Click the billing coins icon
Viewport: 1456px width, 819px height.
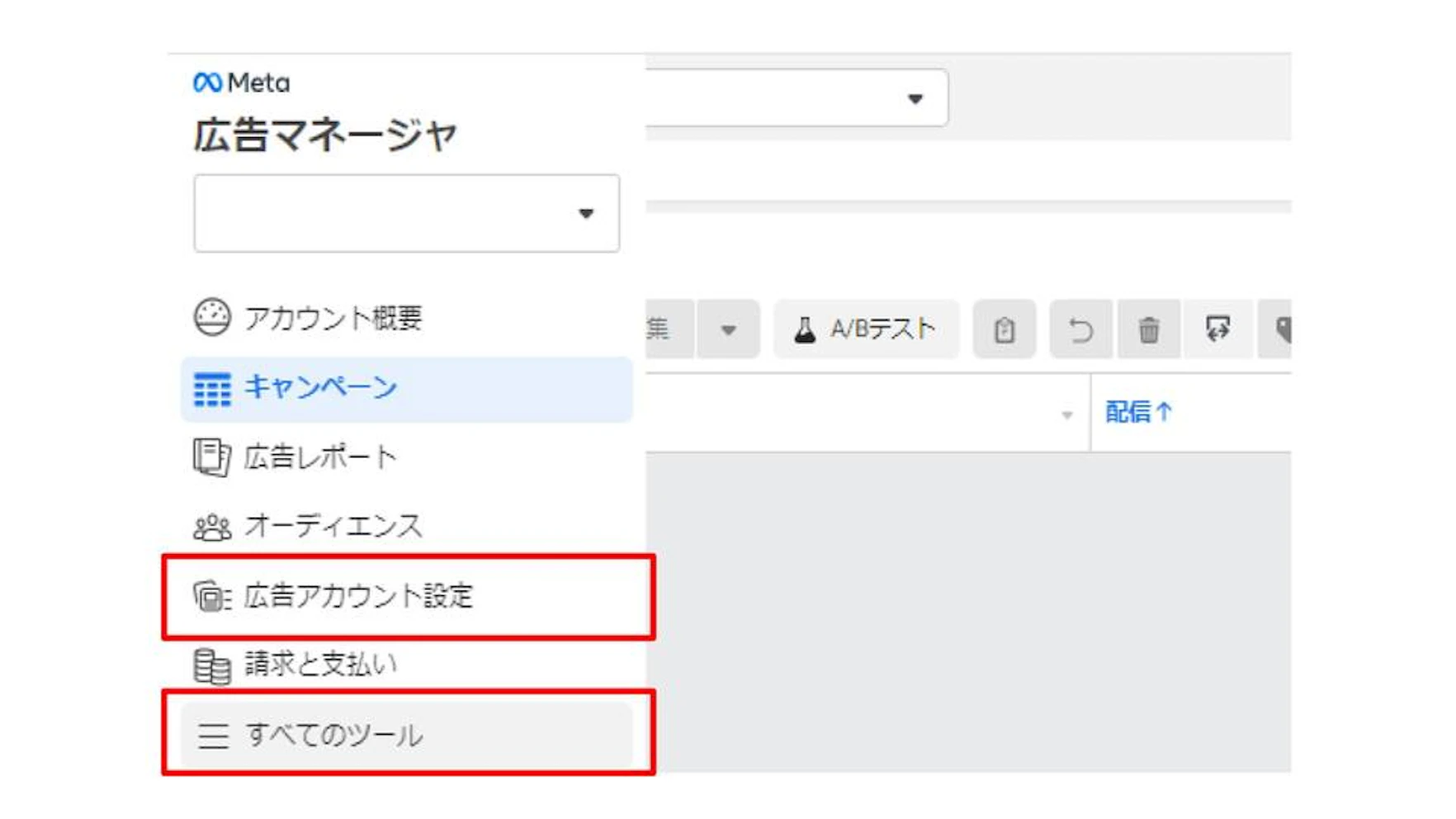(x=212, y=666)
